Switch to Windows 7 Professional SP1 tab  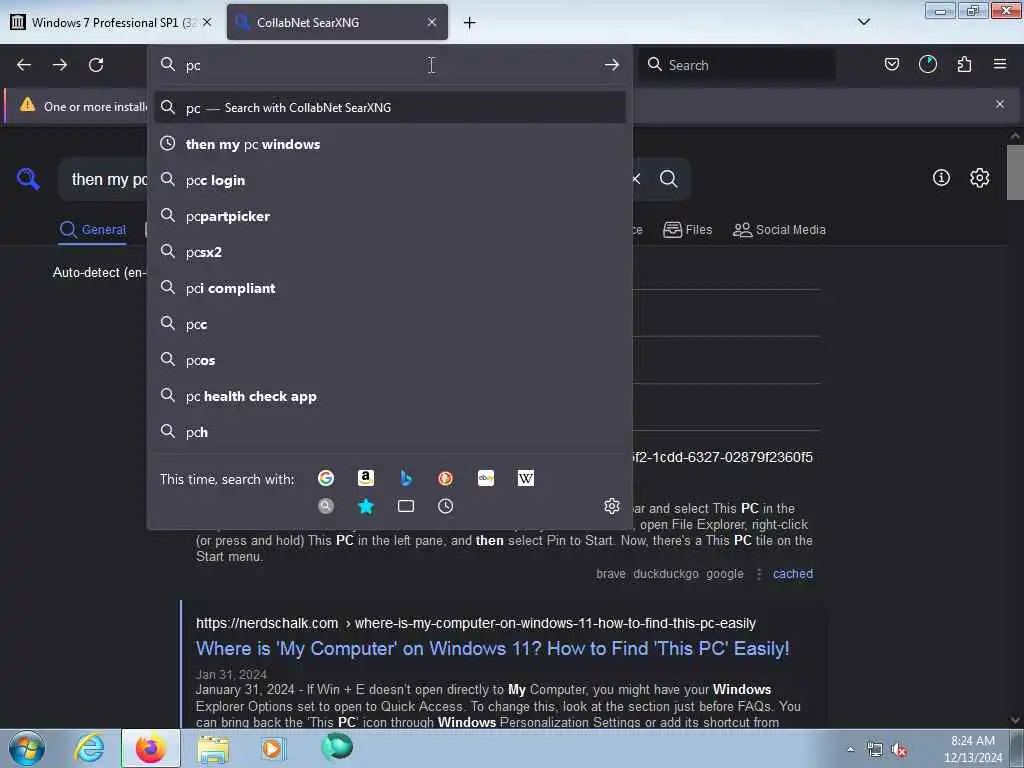click(x=111, y=22)
